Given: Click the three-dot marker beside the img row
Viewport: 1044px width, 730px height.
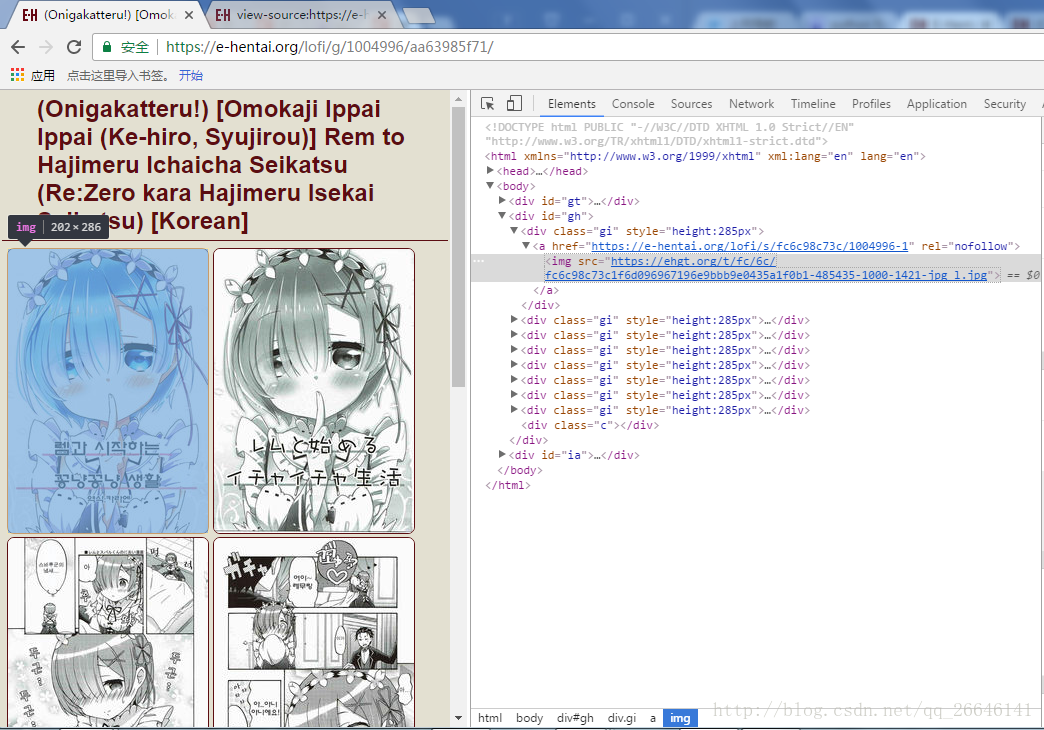Looking at the screenshot, I should click(478, 261).
